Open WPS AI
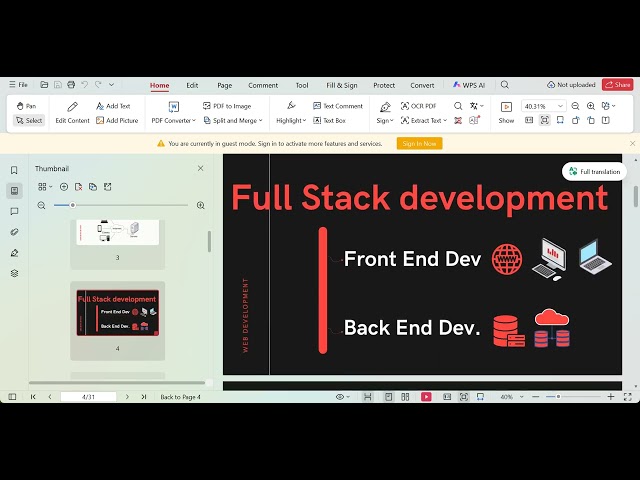This screenshot has width=640, height=480. tap(469, 85)
